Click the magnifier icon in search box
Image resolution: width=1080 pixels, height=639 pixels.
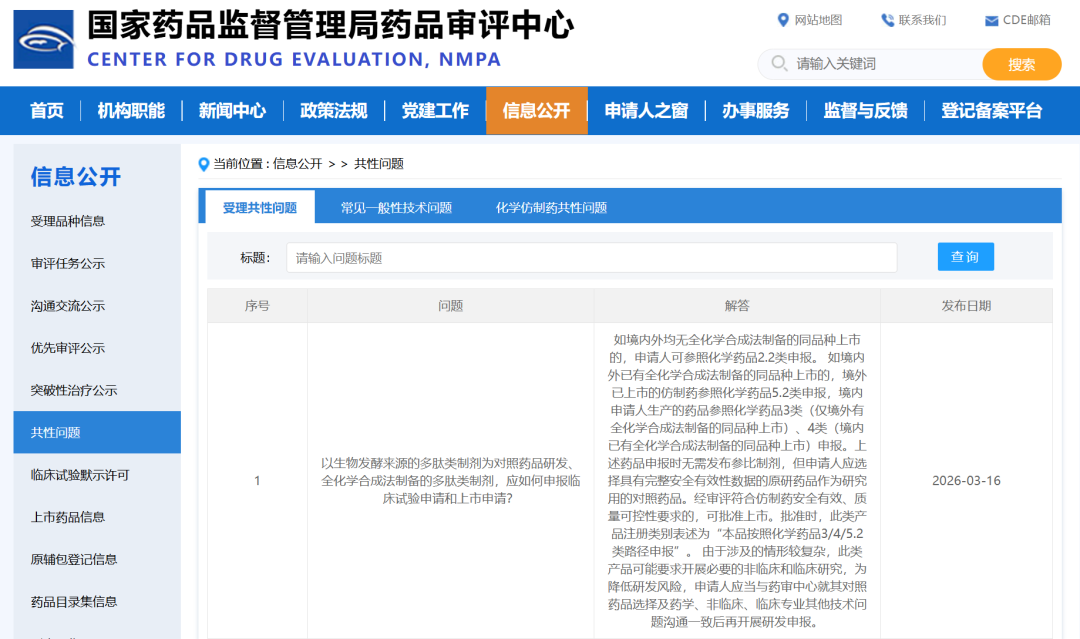point(779,64)
